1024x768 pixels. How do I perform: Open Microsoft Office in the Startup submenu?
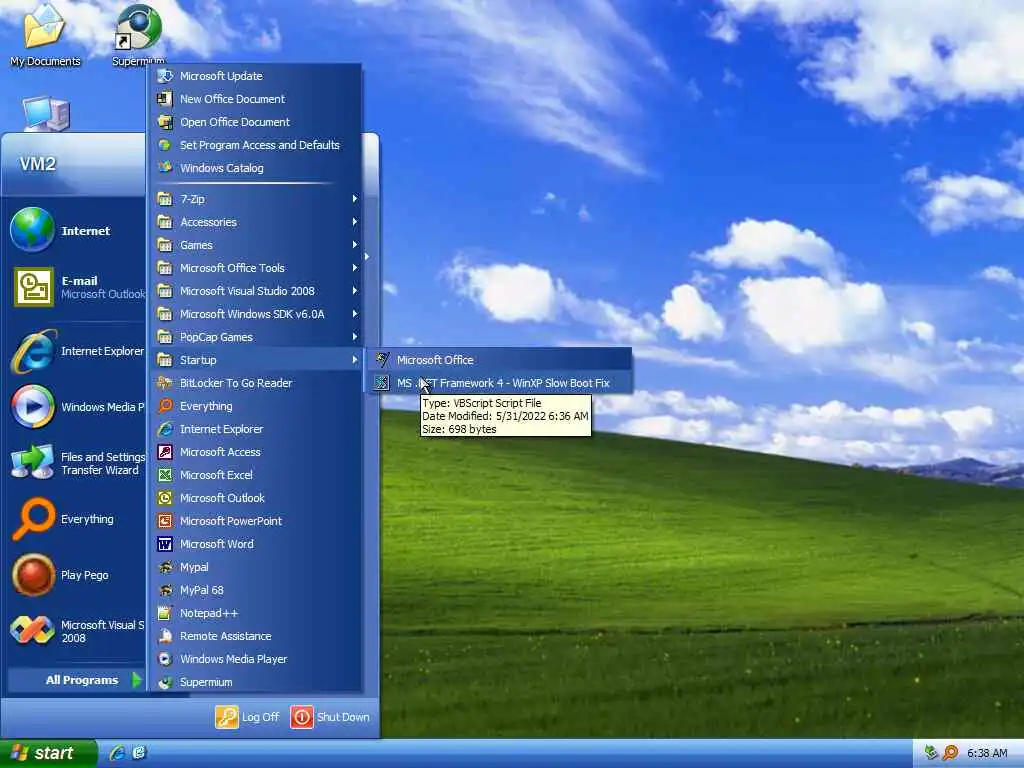click(499, 360)
